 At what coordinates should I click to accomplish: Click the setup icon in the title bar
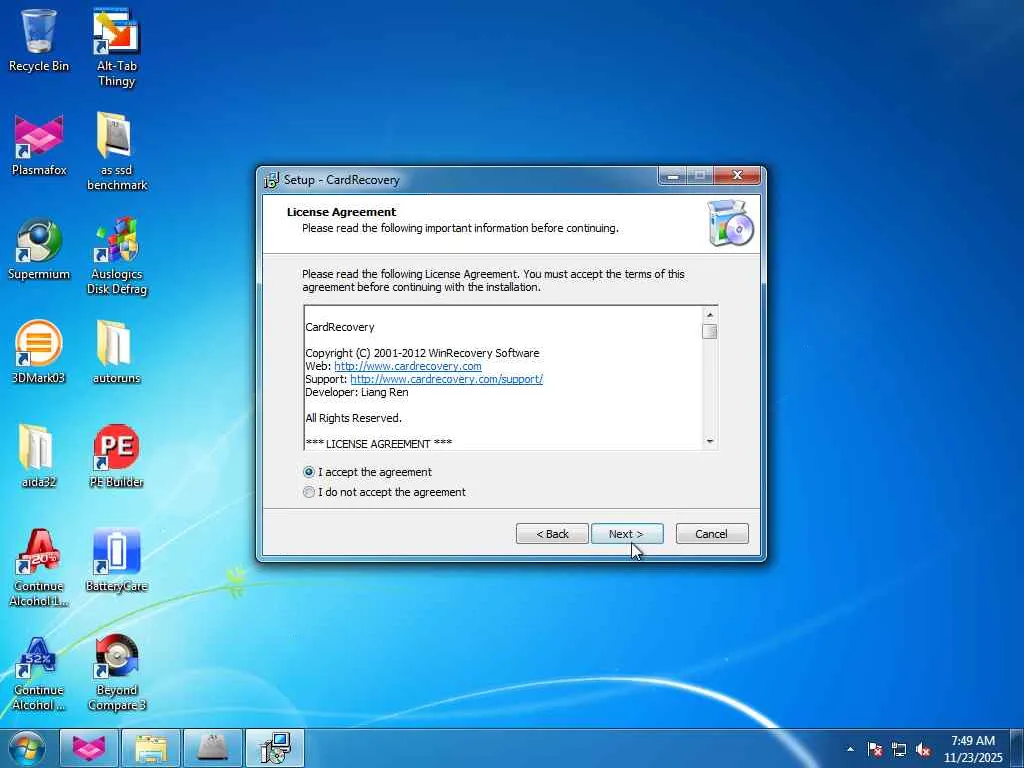pos(270,180)
